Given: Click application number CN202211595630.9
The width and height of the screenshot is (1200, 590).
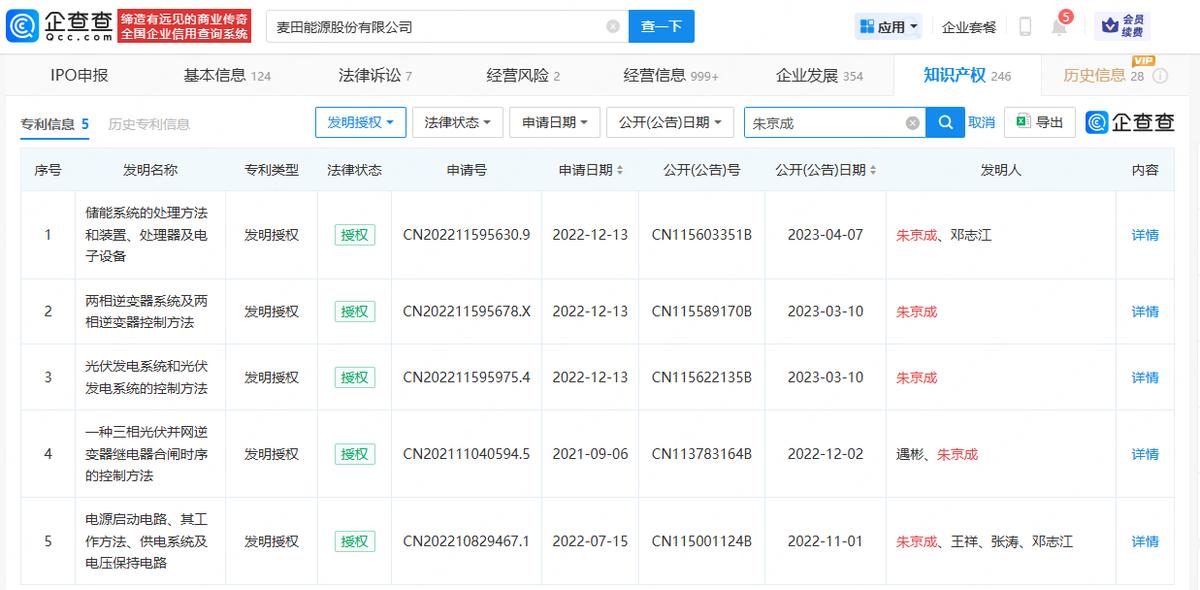Looking at the screenshot, I should point(466,235).
